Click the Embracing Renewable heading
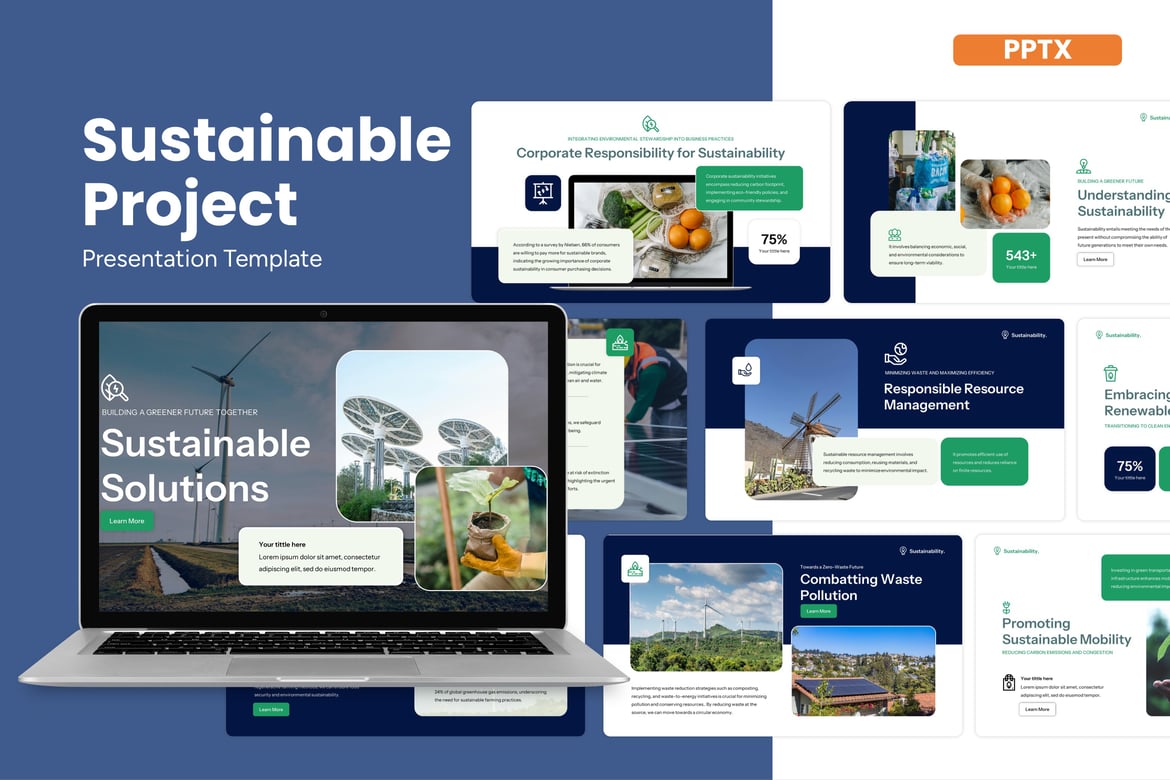The image size is (1170, 780). [1137, 402]
